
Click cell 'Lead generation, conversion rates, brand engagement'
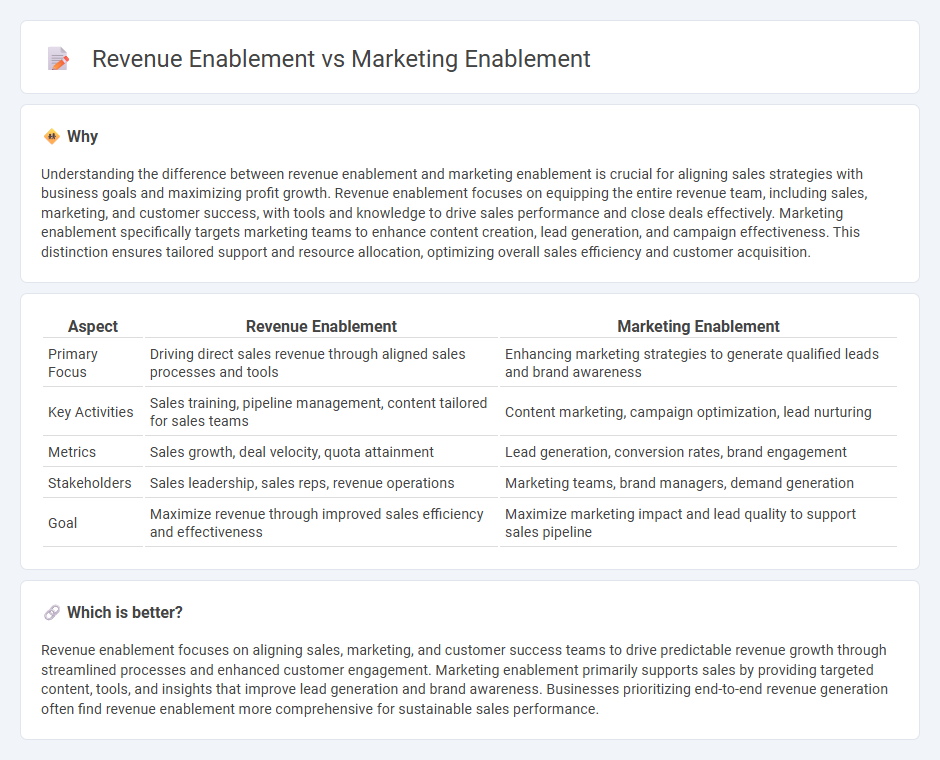[x=698, y=452]
